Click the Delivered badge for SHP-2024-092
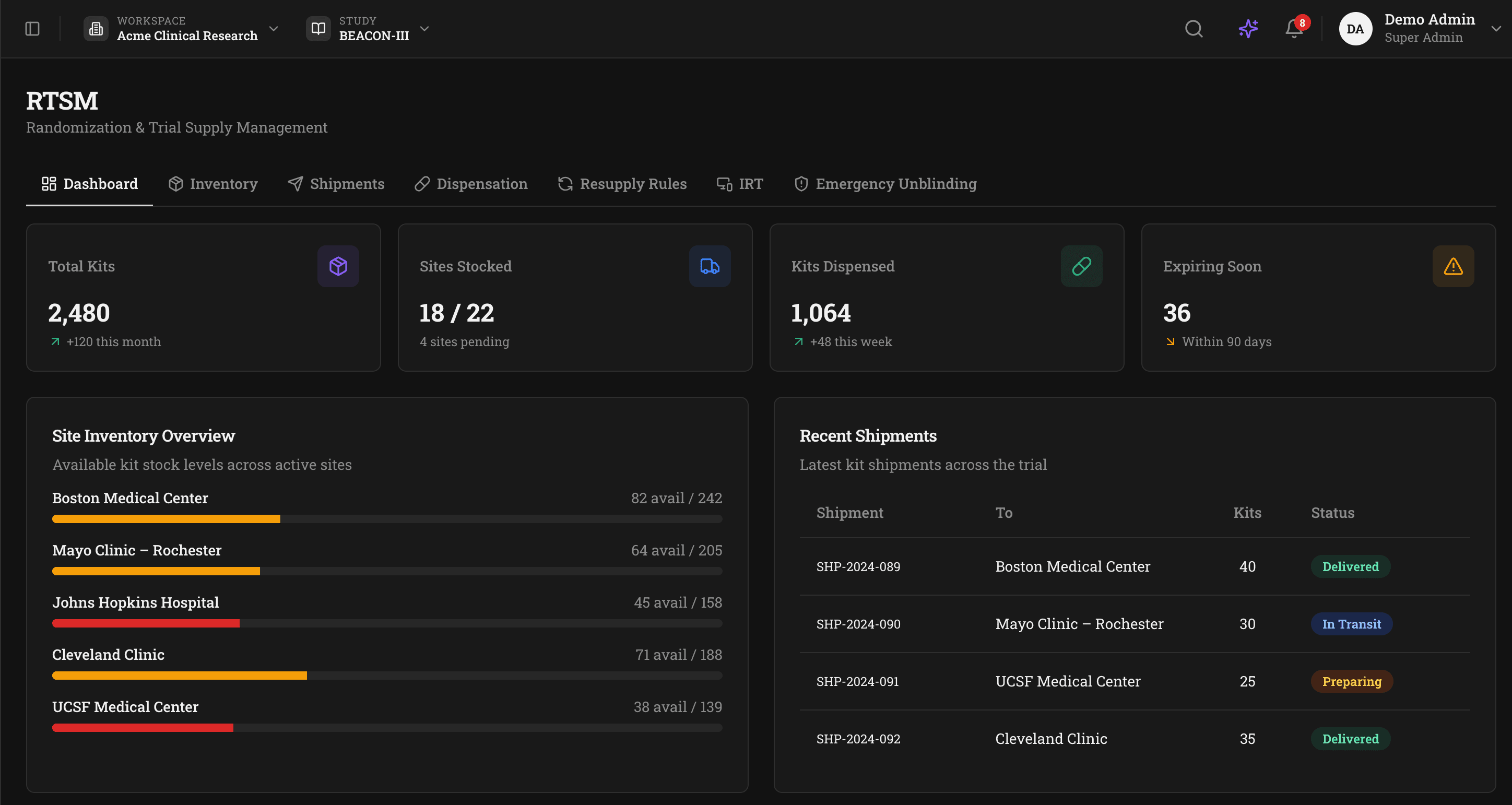 point(1350,739)
